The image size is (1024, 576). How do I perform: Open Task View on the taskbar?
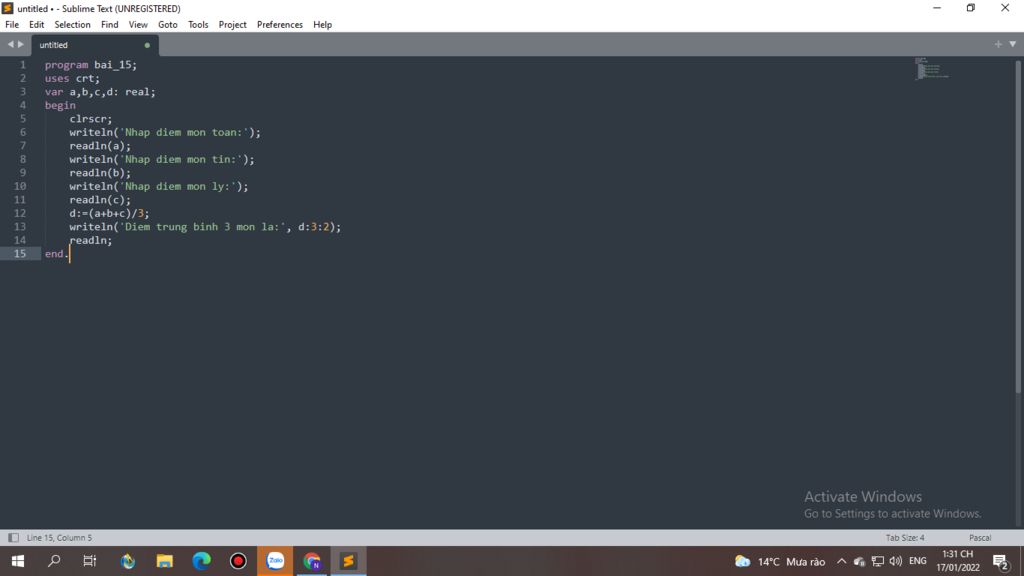click(x=89, y=561)
